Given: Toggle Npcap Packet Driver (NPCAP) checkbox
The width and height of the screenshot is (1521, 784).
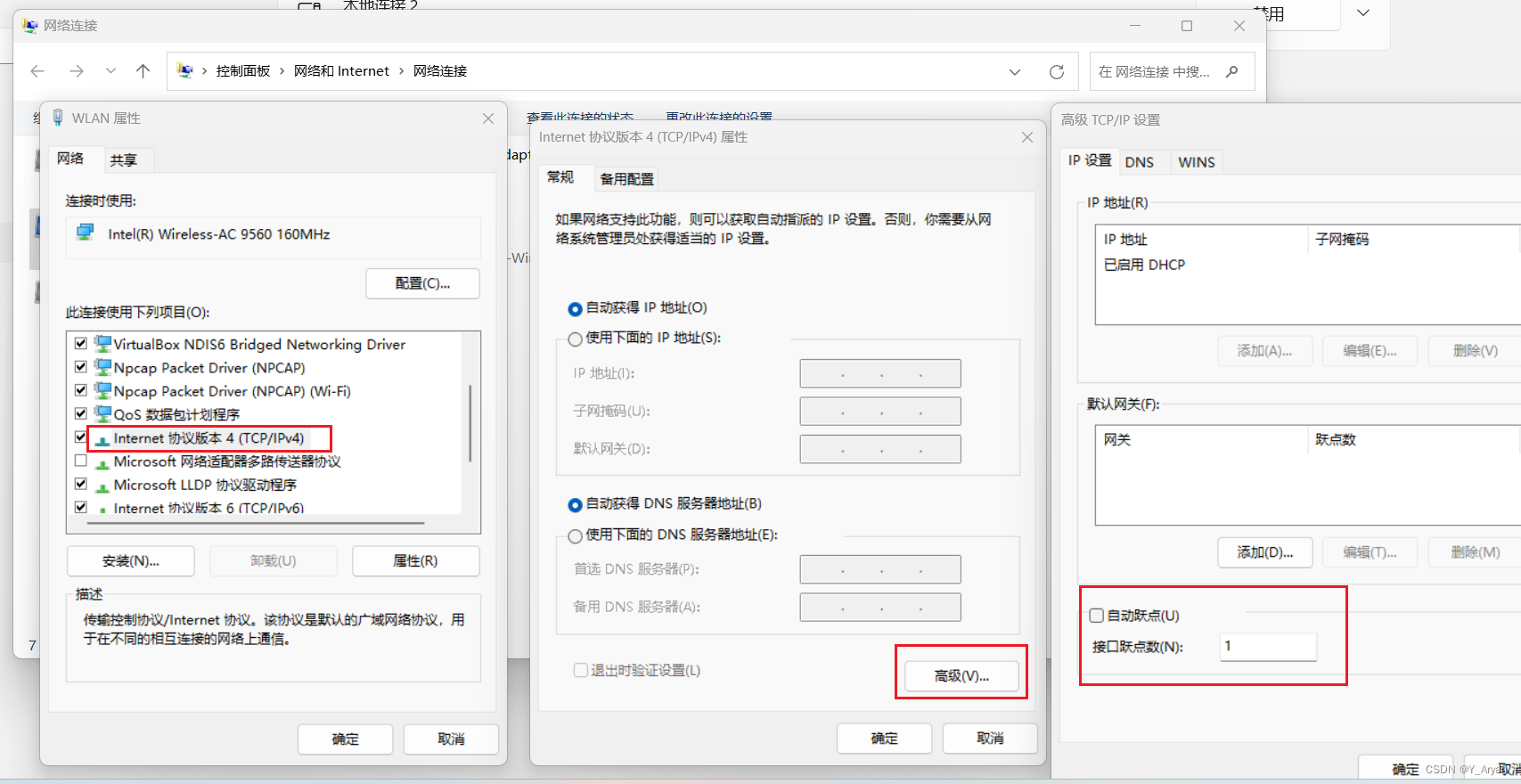Looking at the screenshot, I should click(81, 366).
